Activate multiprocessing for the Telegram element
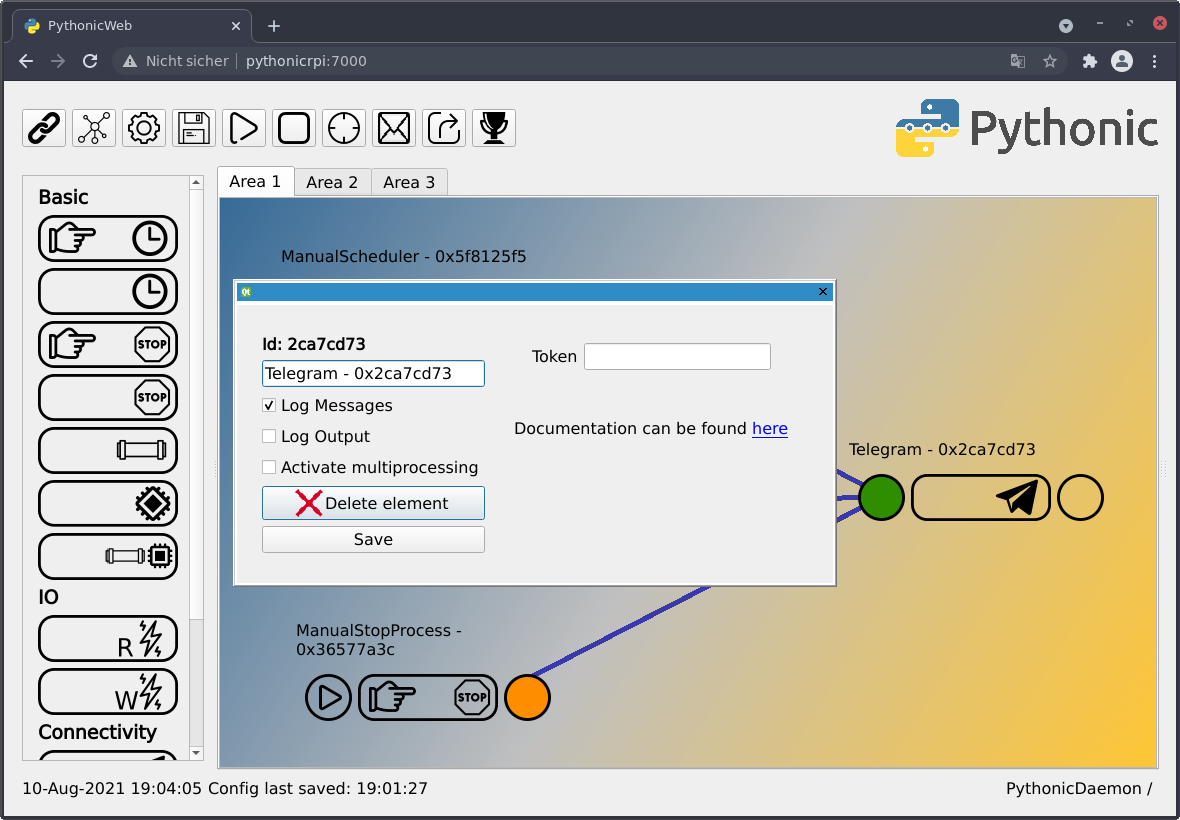The height and width of the screenshot is (820, 1180). tap(269, 467)
